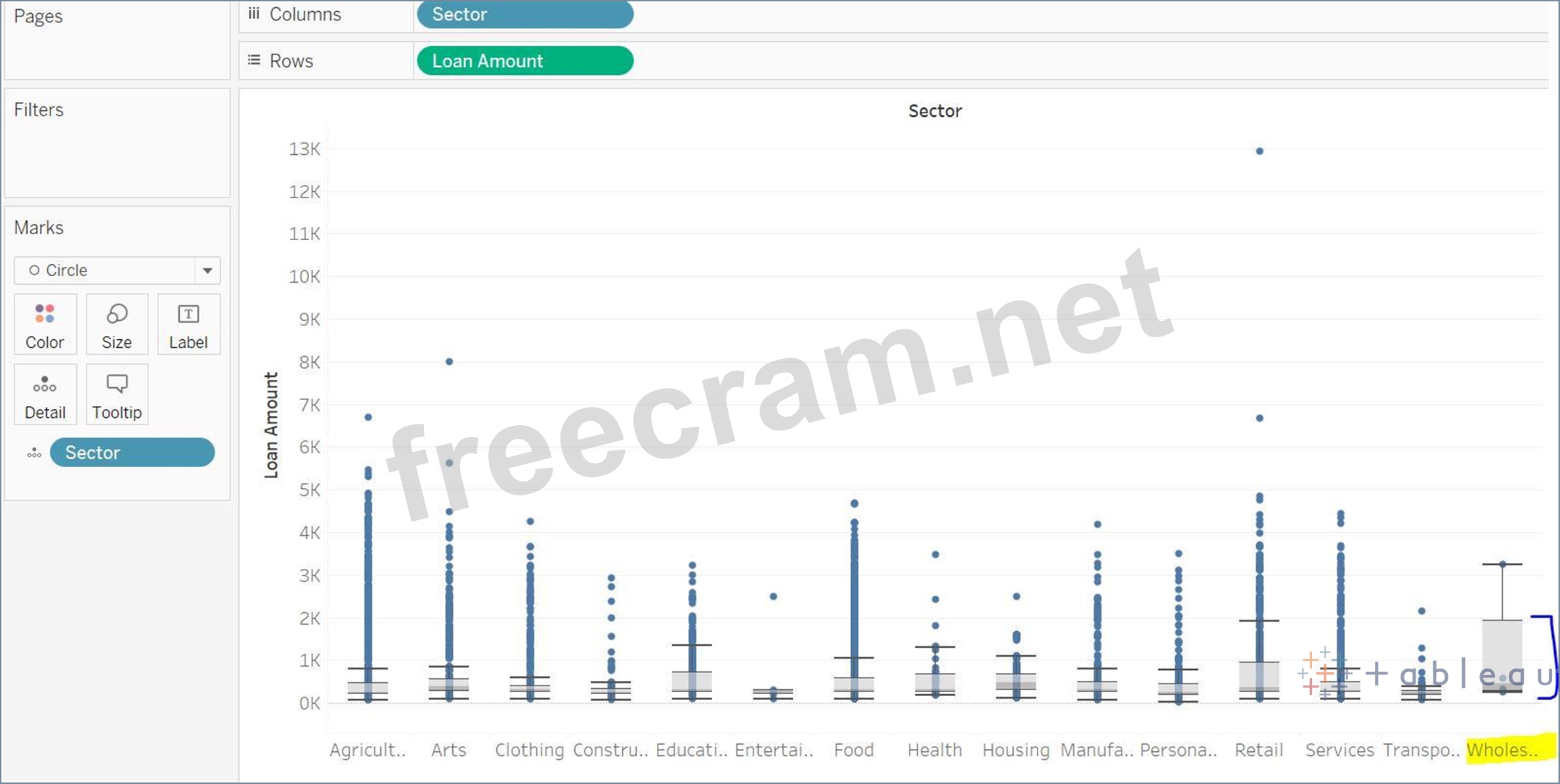Click the Columns shelf icon
The height and width of the screenshot is (784, 1560).
click(254, 14)
